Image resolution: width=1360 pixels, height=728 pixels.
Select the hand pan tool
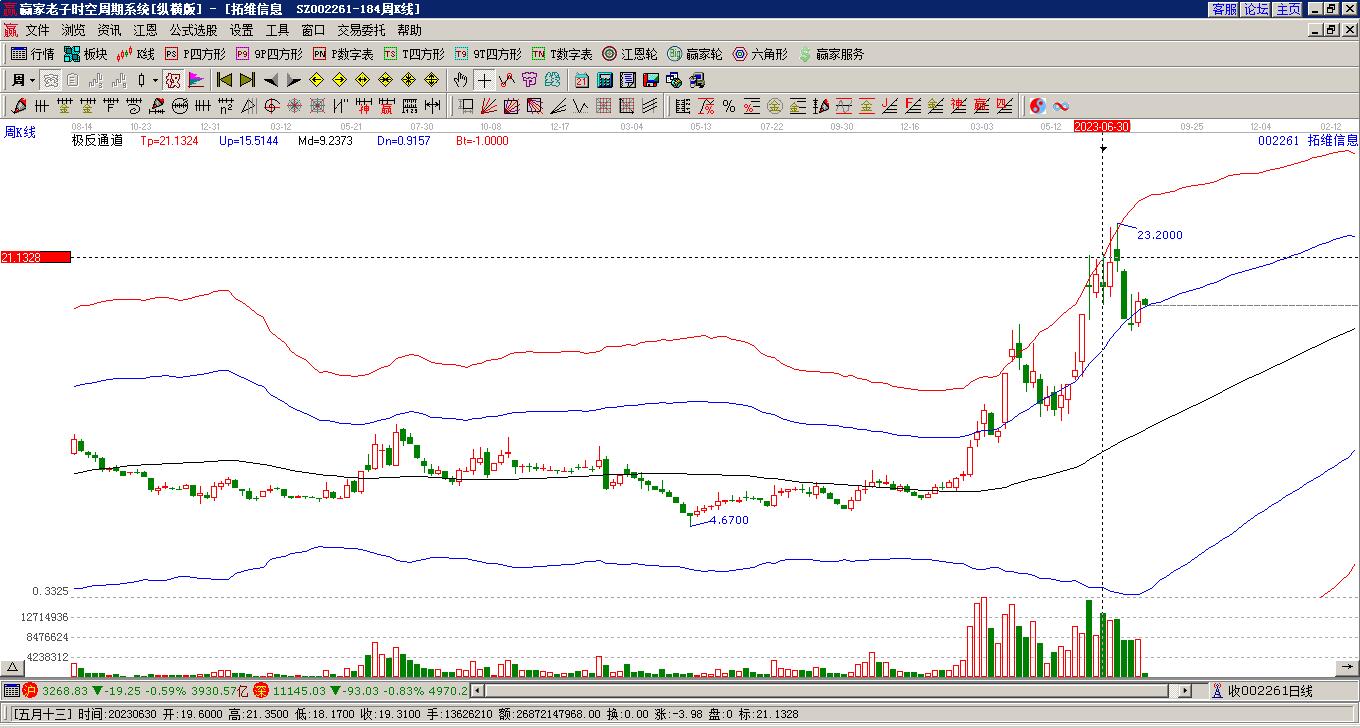coord(460,80)
